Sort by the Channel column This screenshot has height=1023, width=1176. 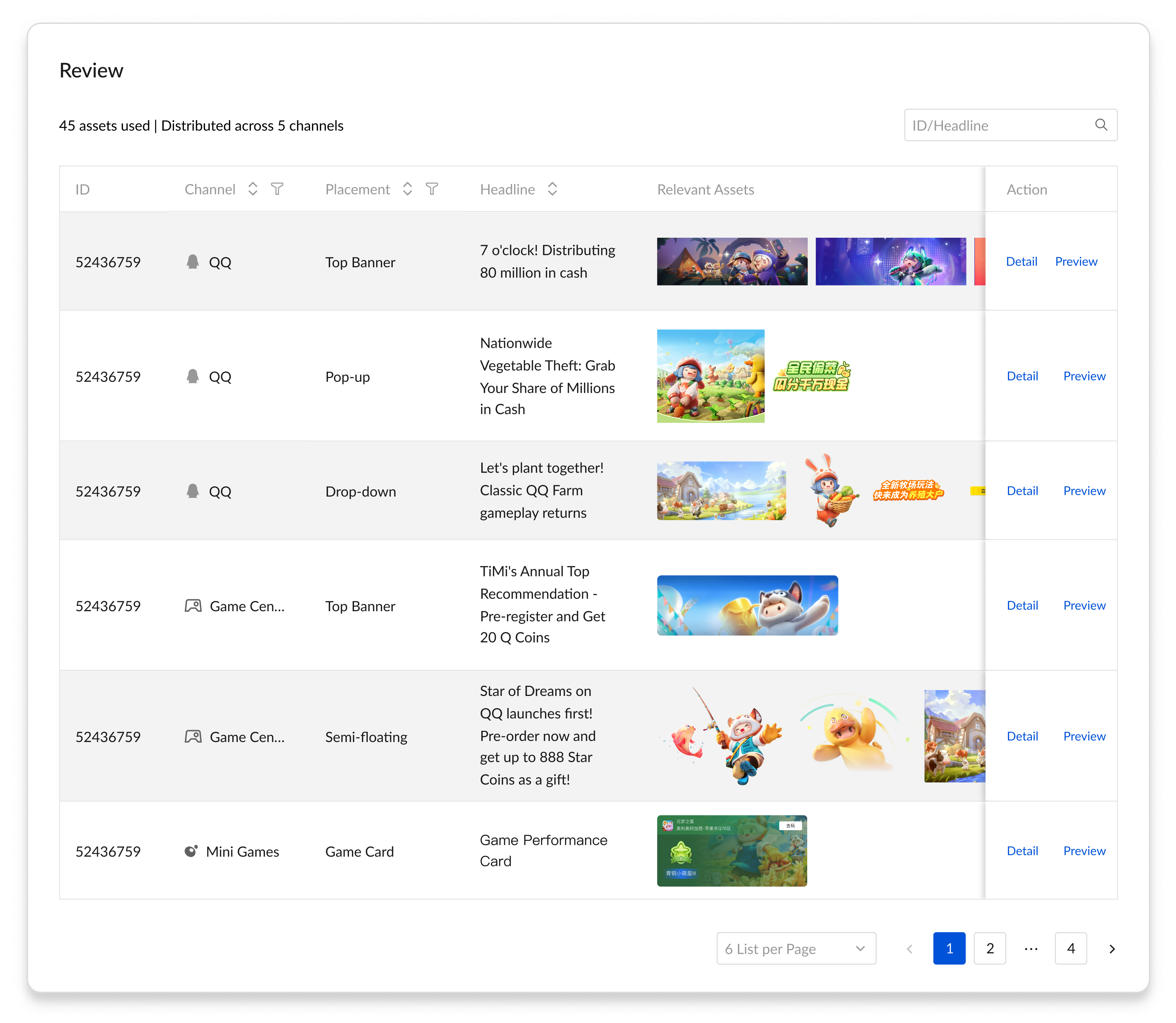point(253,189)
